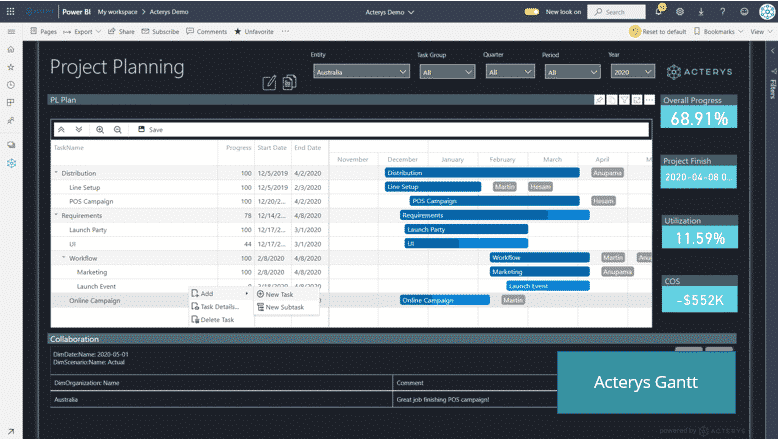Collapse all tasks with double-up chevron icon
Viewport: 778px width, 439px height.
pyautogui.click(x=62, y=130)
